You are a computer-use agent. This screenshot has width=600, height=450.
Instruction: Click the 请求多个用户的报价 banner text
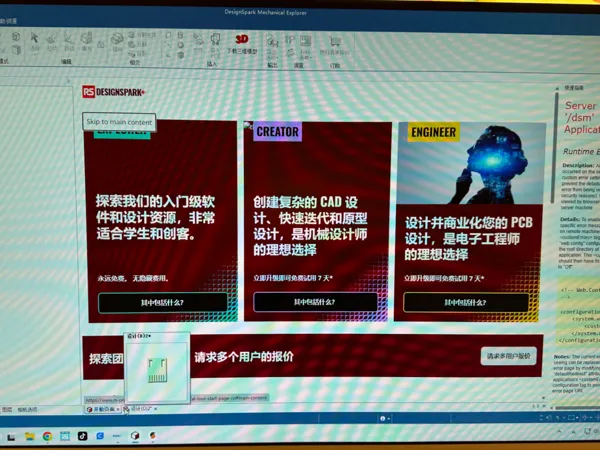tap(244, 357)
